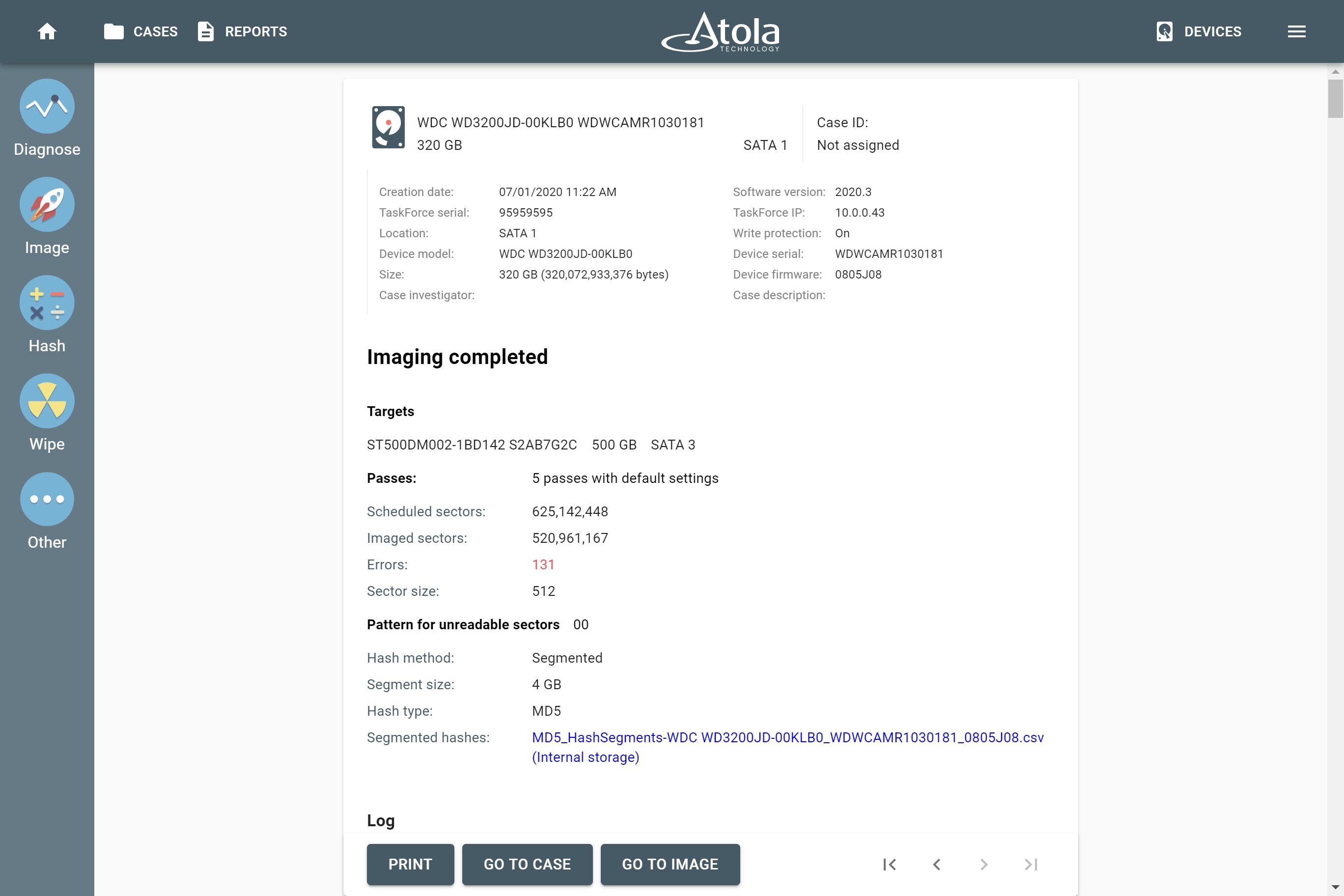Click the Imaging completed heading

[x=457, y=357]
